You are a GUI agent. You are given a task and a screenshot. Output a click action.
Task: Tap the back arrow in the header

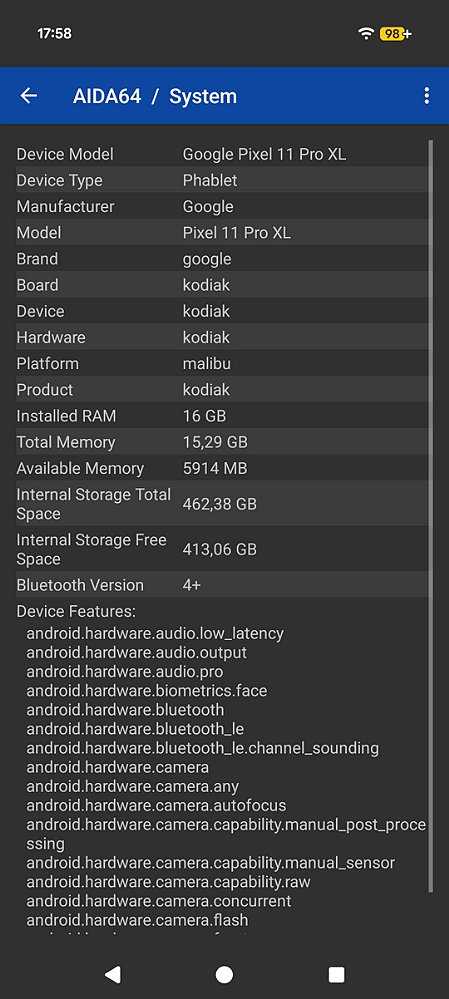point(29,96)
